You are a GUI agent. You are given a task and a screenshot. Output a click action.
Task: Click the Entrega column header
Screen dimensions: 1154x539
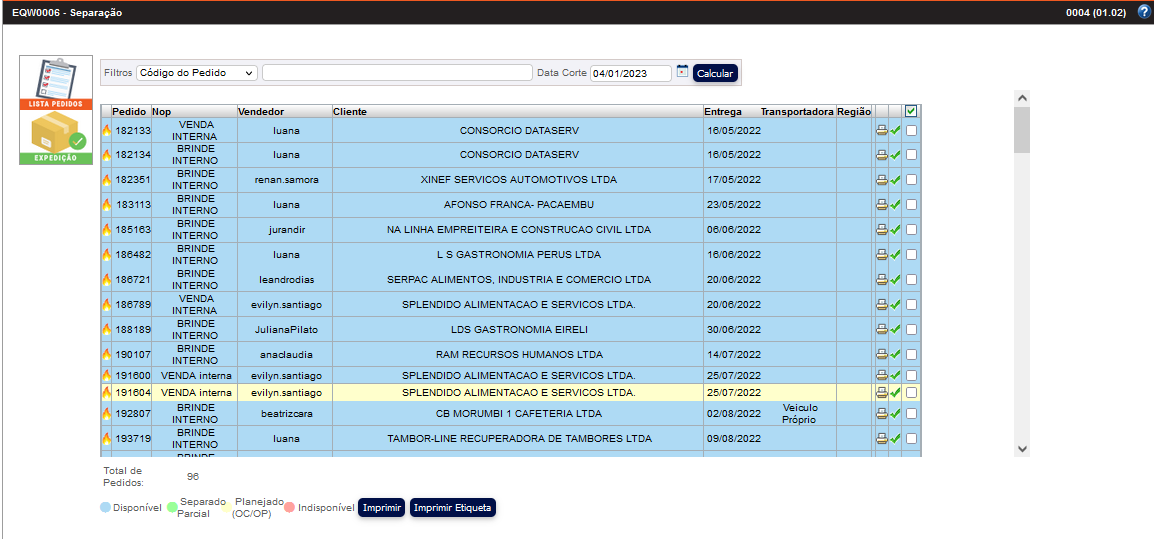click(x=723, y=111)
